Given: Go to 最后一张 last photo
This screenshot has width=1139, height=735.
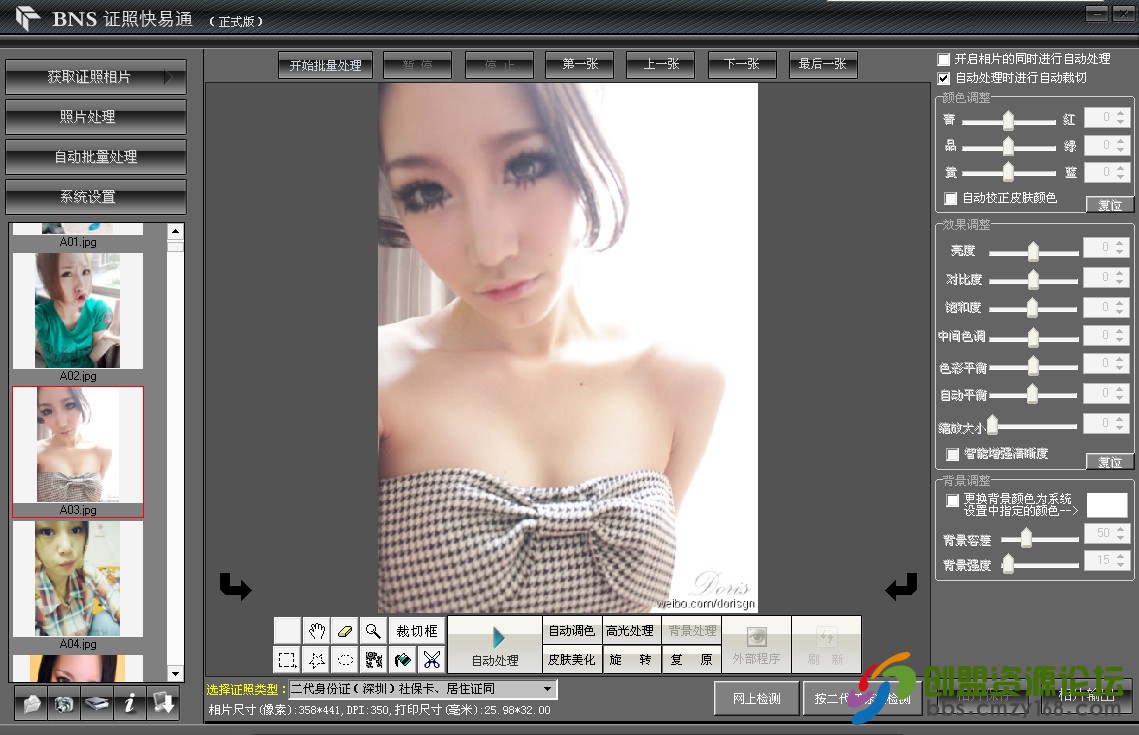Looking at the screenshot, I should 823,65.
